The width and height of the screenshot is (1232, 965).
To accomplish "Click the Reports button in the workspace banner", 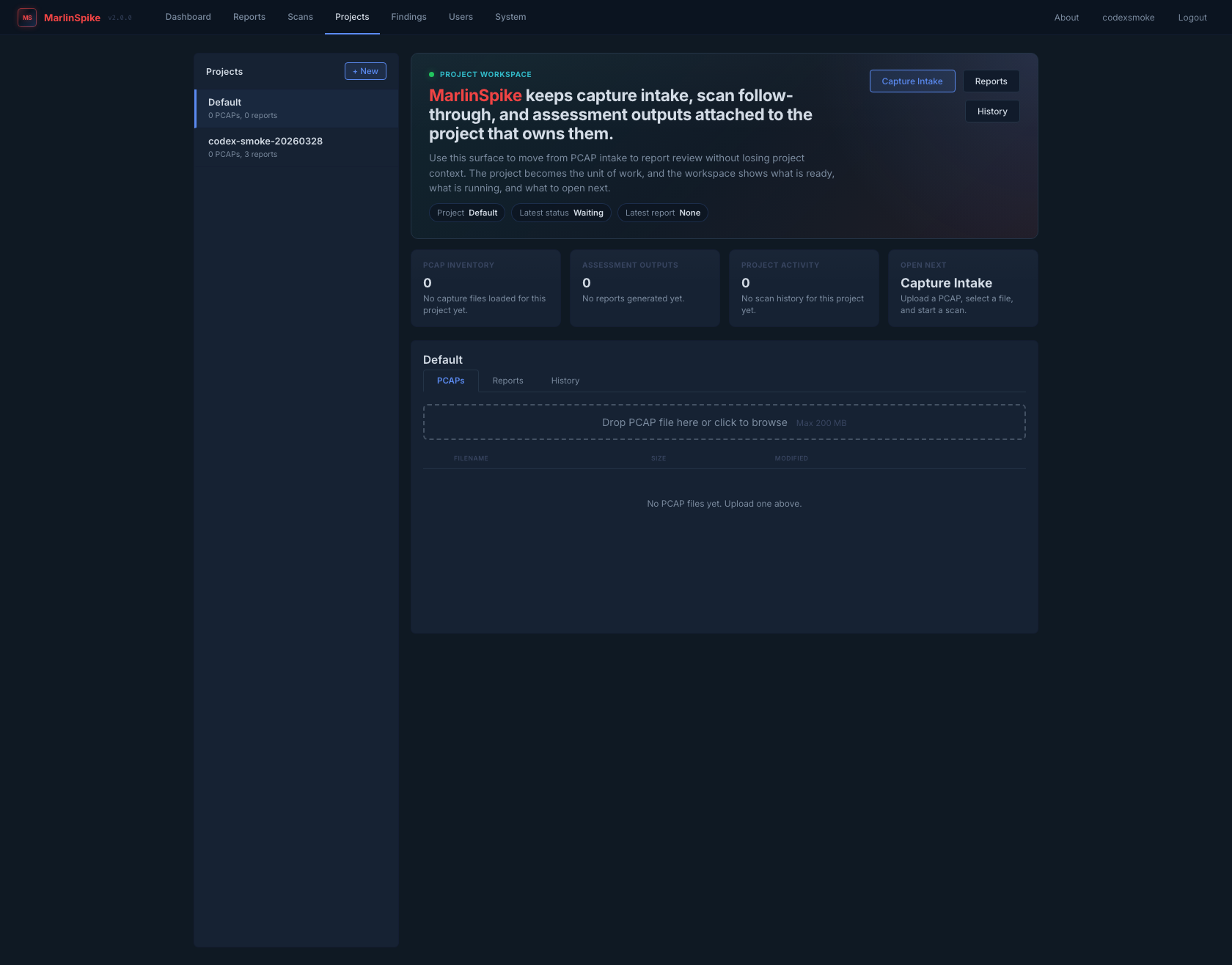I will pyautogui.click(x=991, y=81).
